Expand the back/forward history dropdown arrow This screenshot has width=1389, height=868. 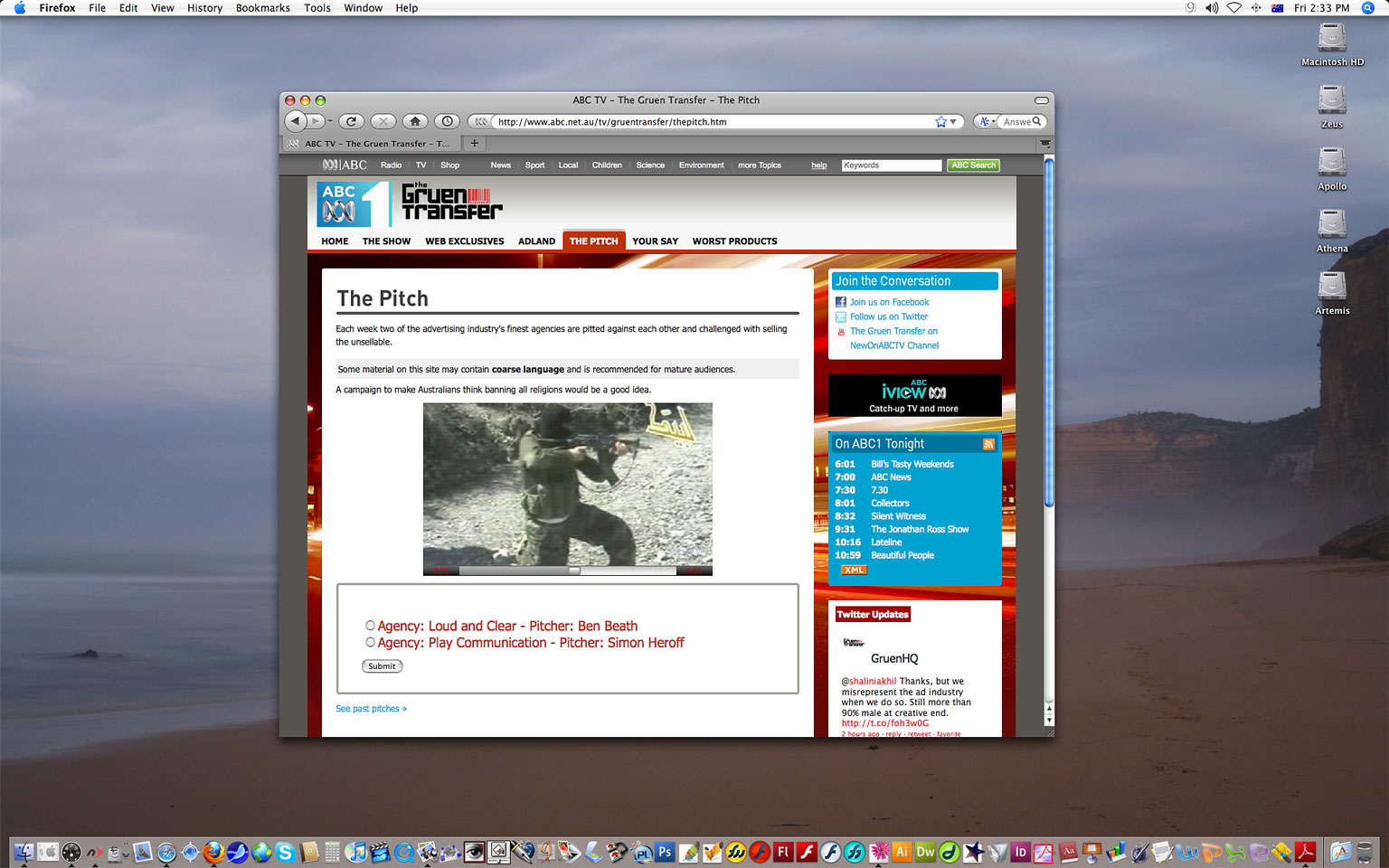pyautogui.click(x=330, y=121)
